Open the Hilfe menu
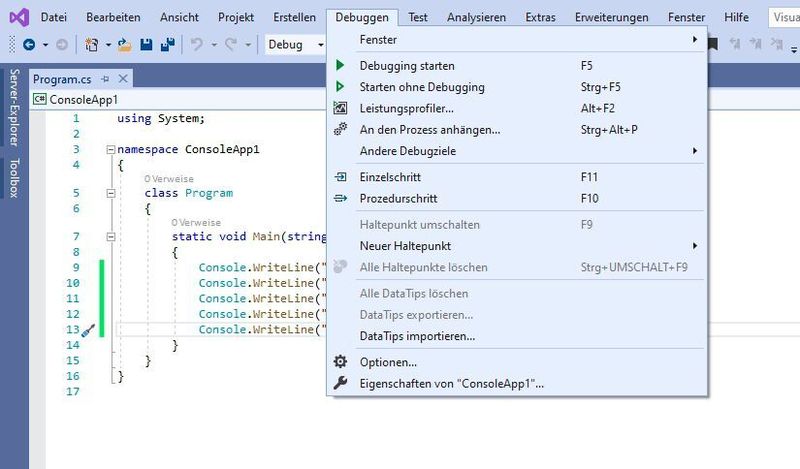Image resolution: width=800 pixels, height=469 pixels. click(736, 17)
